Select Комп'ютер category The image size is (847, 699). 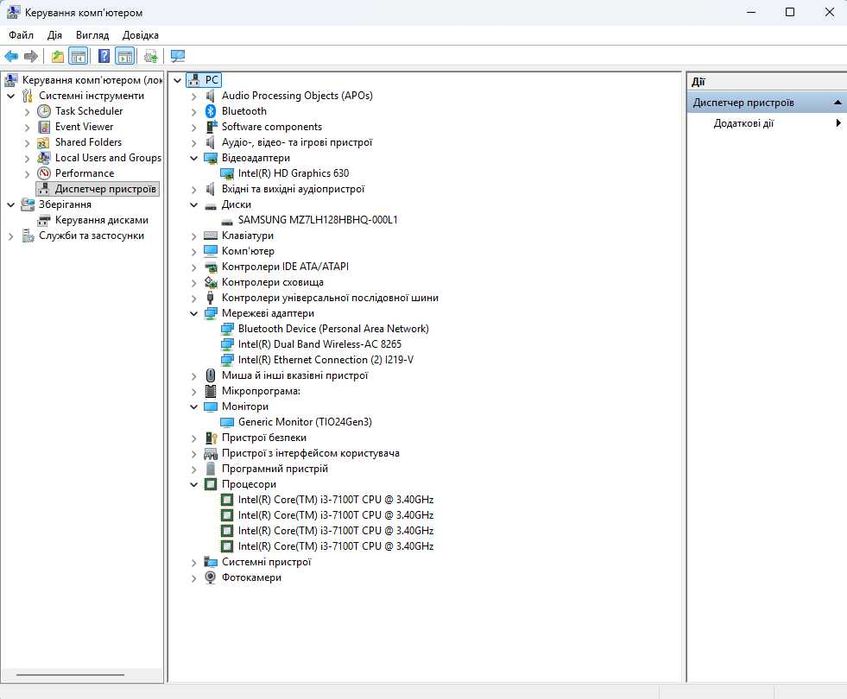pyautogui.click(x=248, y=251)
